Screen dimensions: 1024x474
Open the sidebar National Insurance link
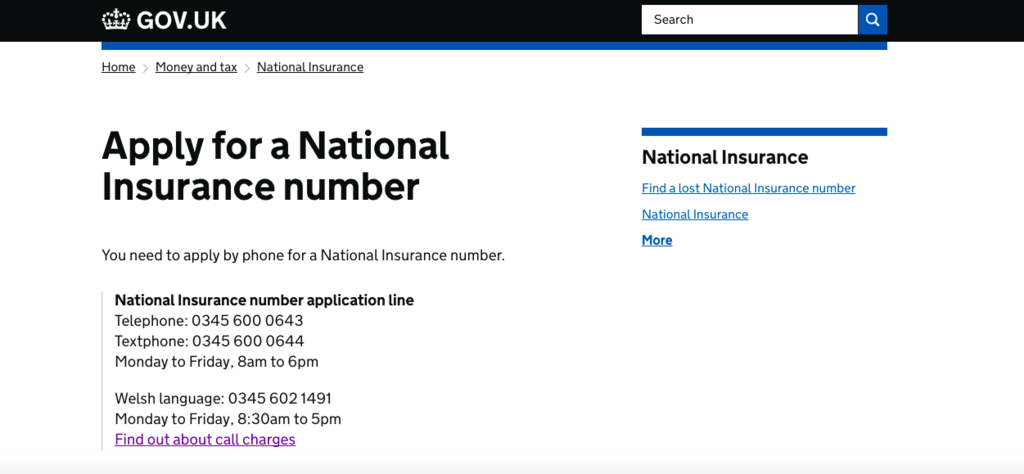click(x=695, y=214)
